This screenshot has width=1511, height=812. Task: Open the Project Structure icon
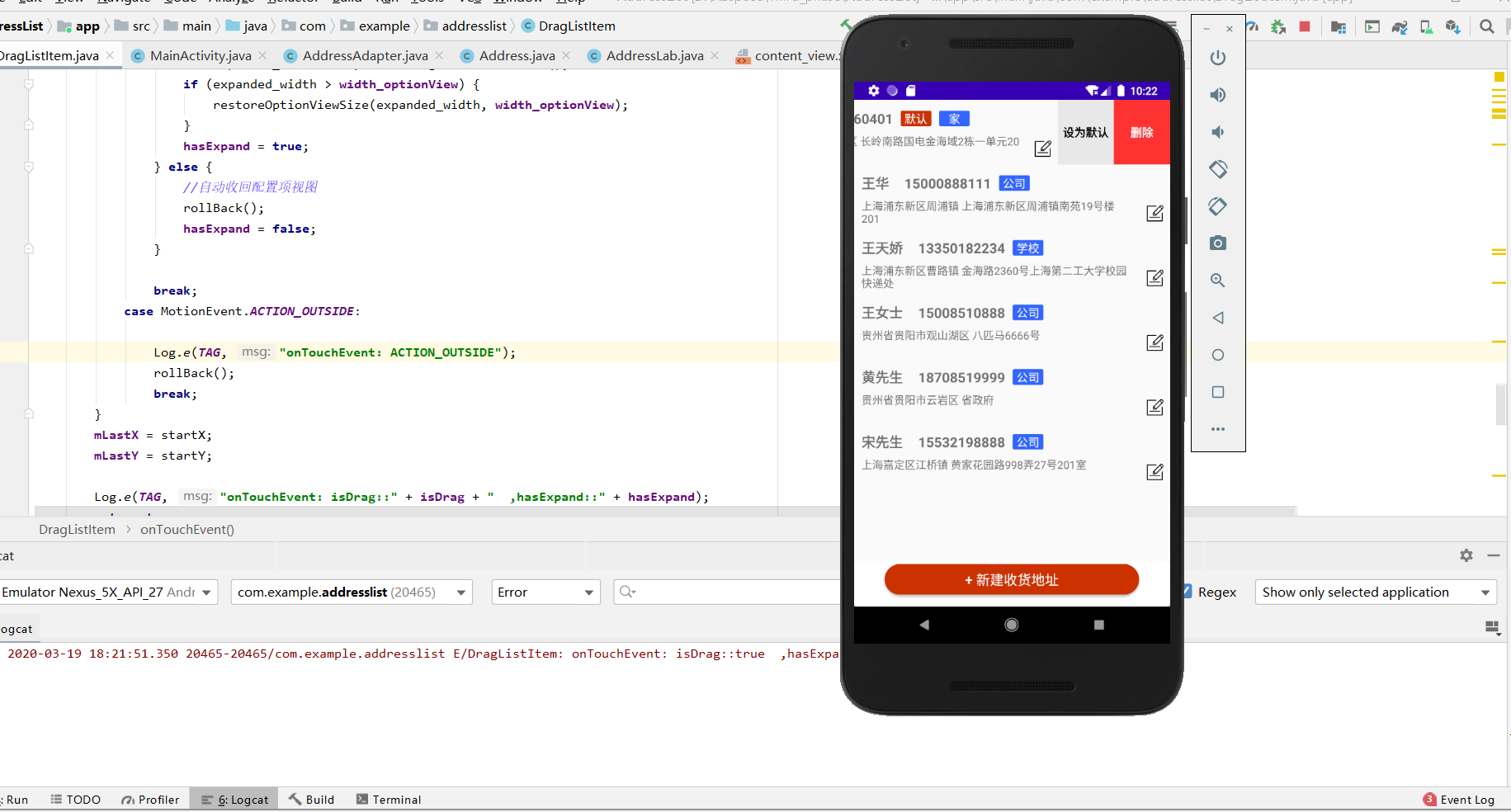1339,26
